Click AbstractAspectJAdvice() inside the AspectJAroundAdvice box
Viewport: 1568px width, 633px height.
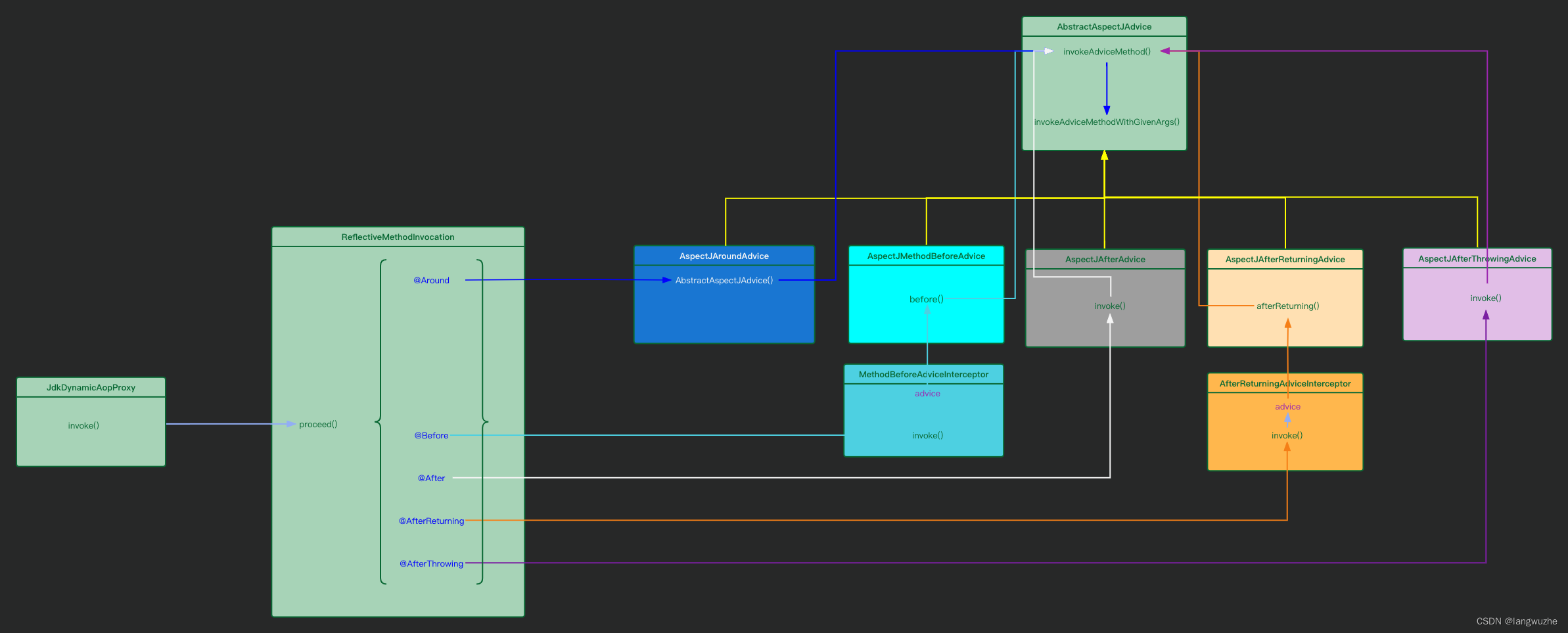point(724,280)
